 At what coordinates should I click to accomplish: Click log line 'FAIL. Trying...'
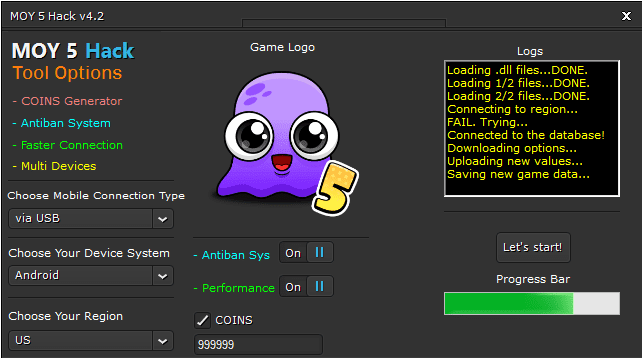[488, 122]
